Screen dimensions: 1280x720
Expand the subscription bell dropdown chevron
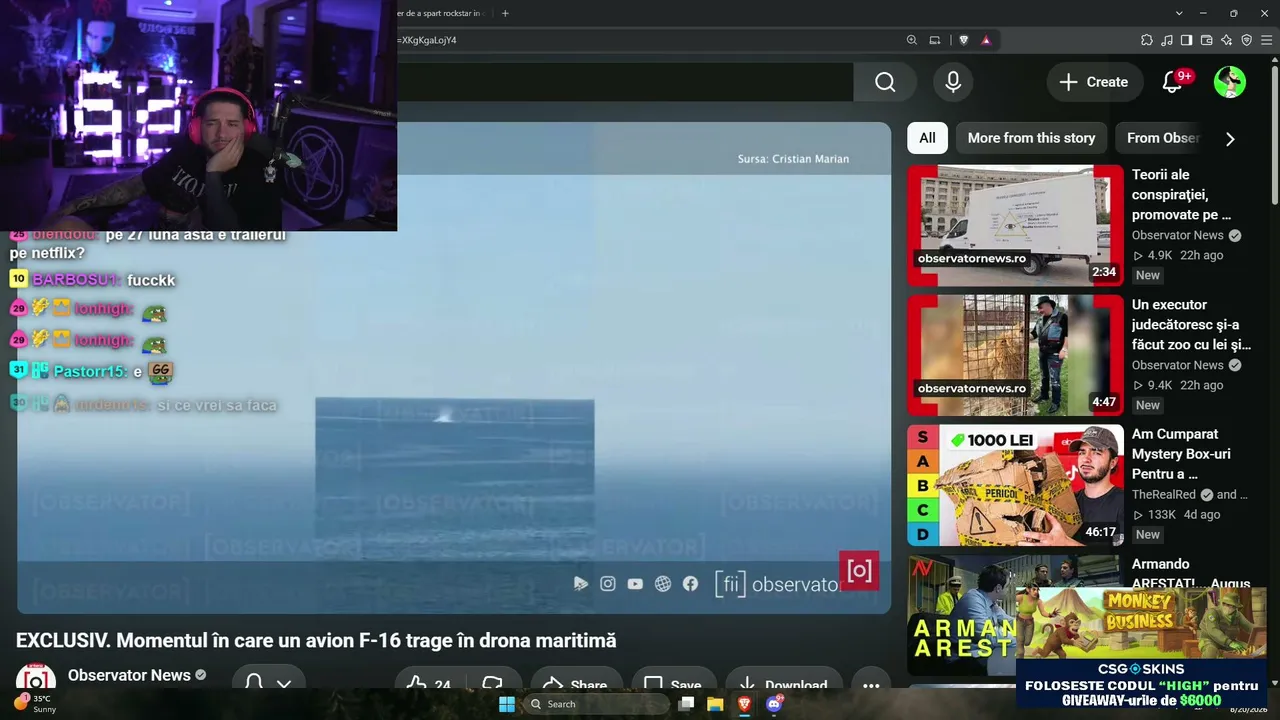coord(284,683)
